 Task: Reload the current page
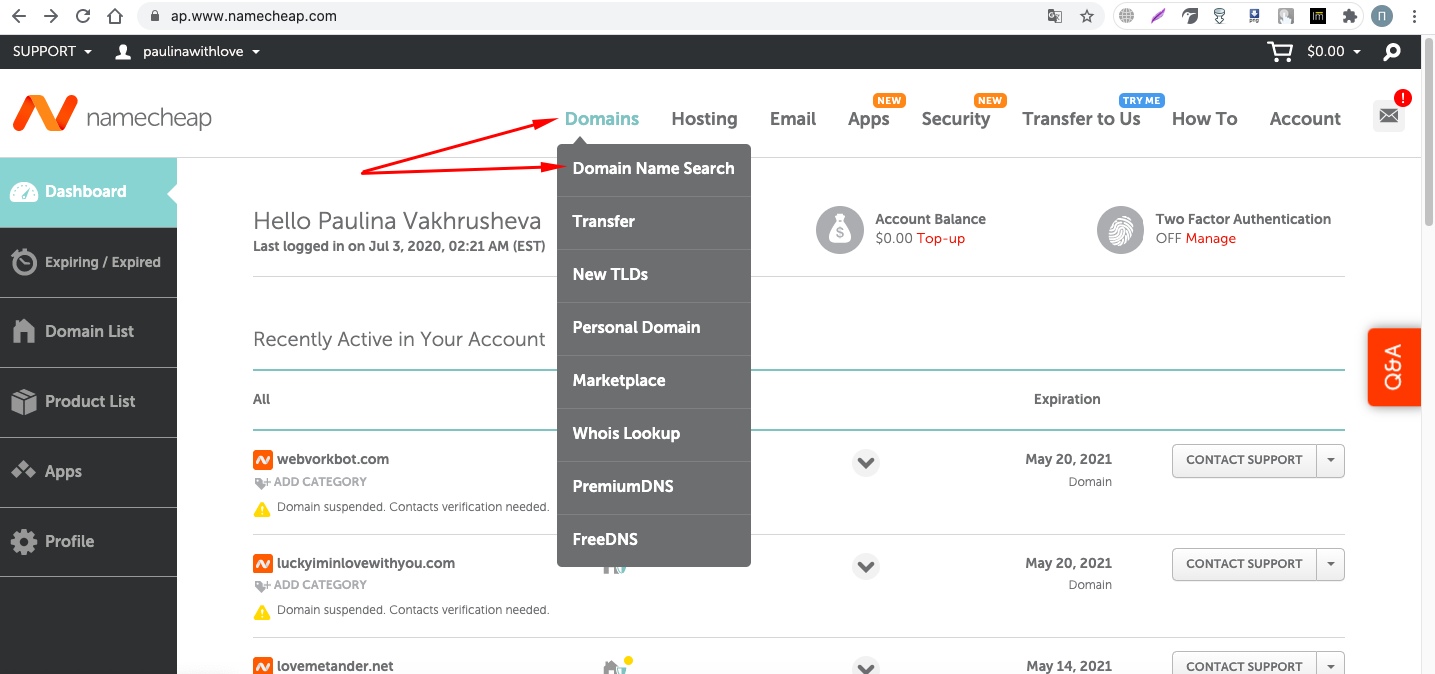tap(83, 16)
